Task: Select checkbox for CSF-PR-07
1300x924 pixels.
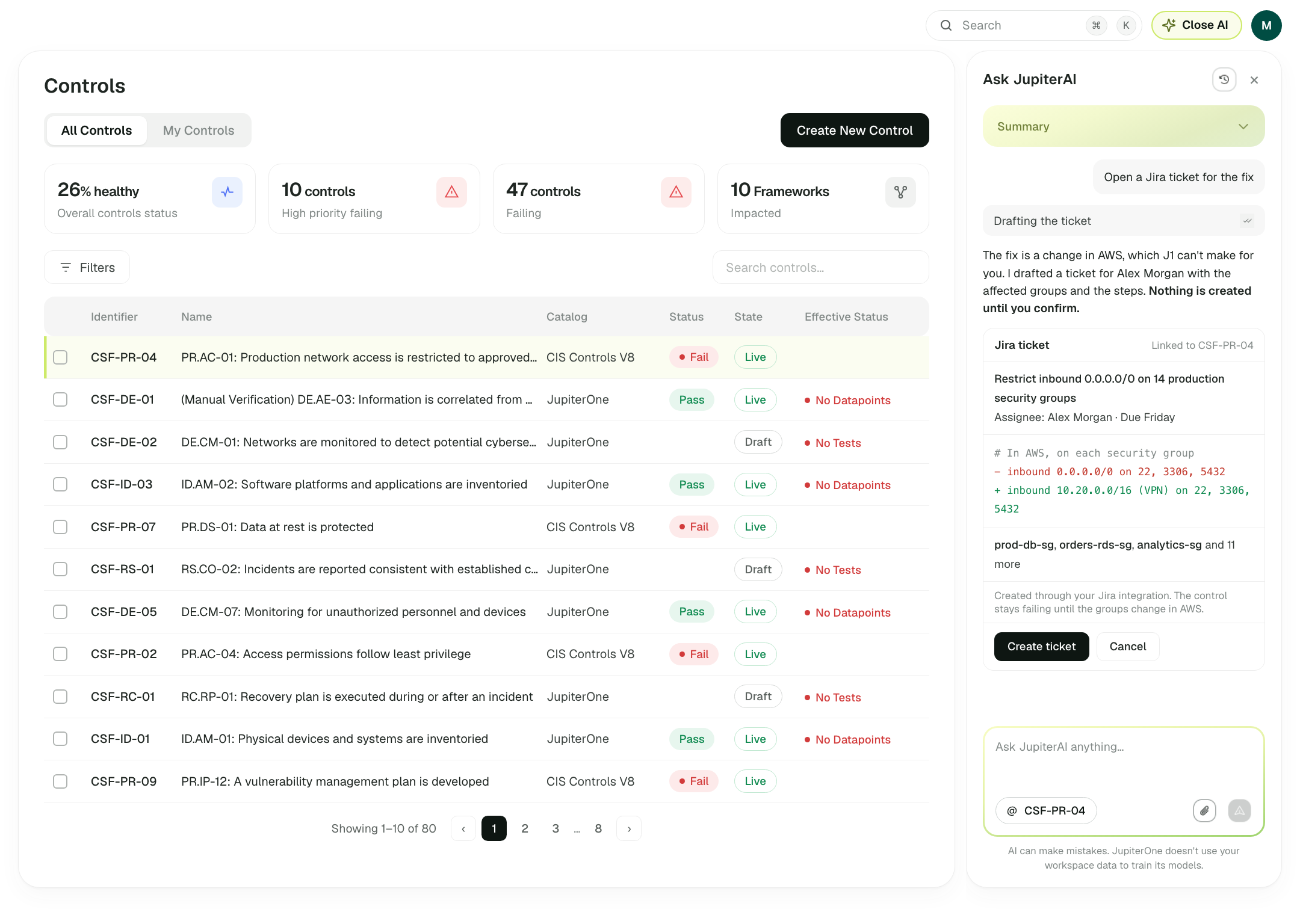Action: coord(60,527)
